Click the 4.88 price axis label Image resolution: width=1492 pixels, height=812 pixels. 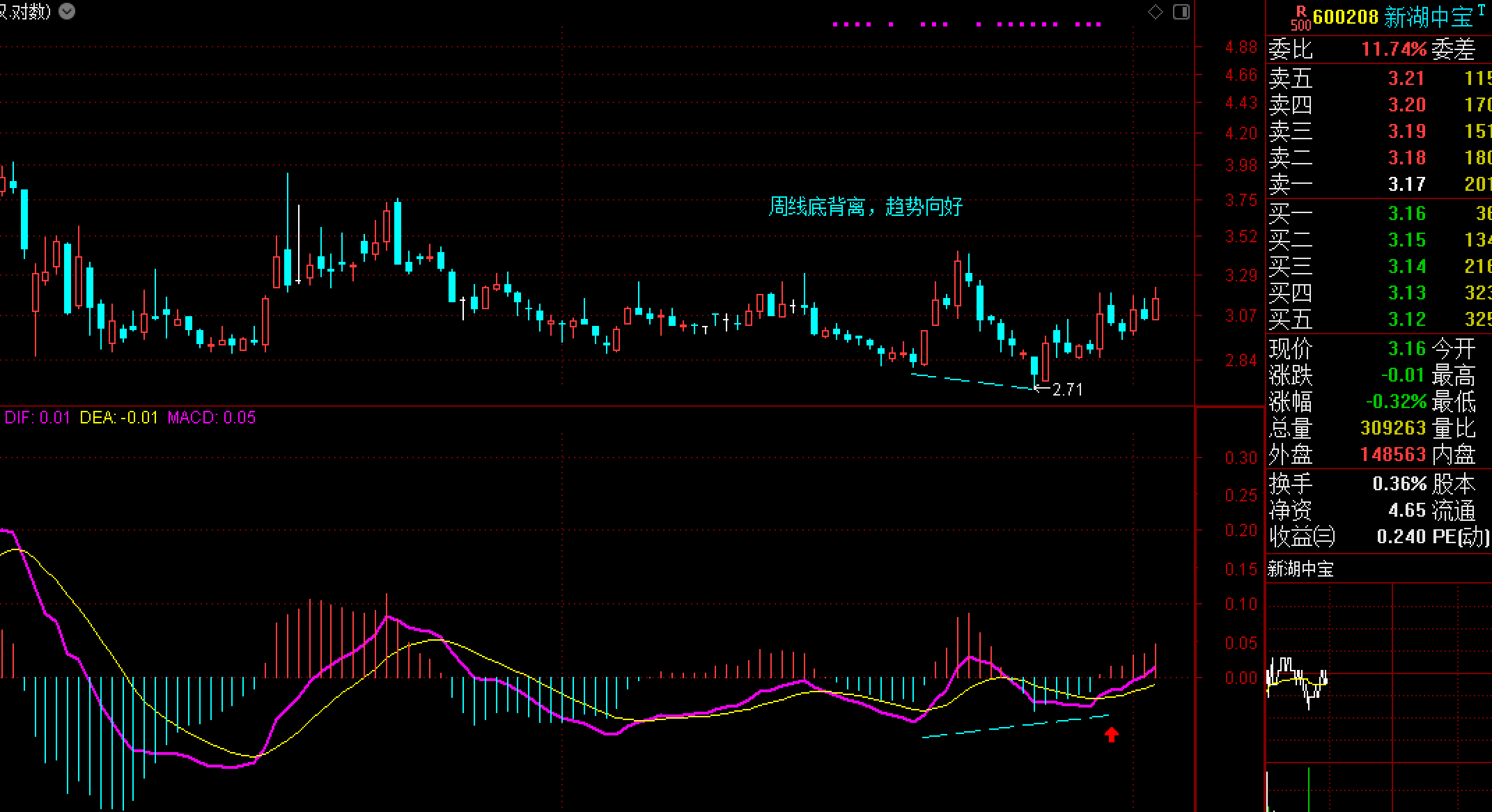[1241, 47]
